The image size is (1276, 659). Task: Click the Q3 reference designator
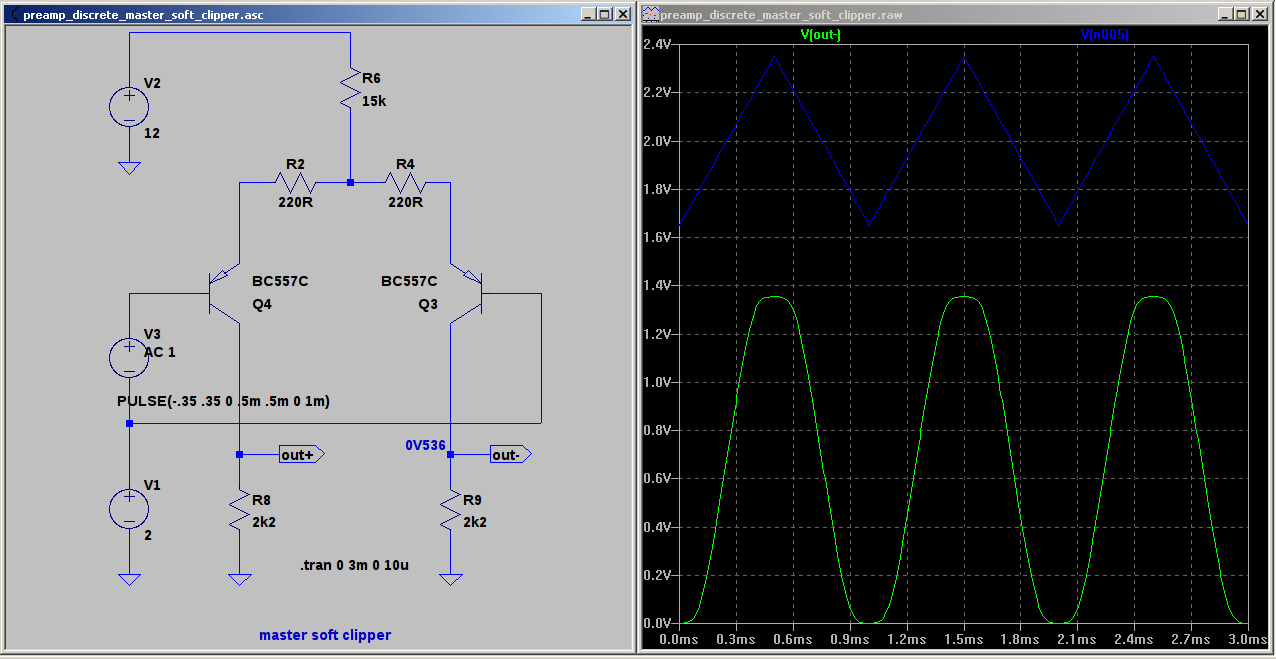[428, 305]
